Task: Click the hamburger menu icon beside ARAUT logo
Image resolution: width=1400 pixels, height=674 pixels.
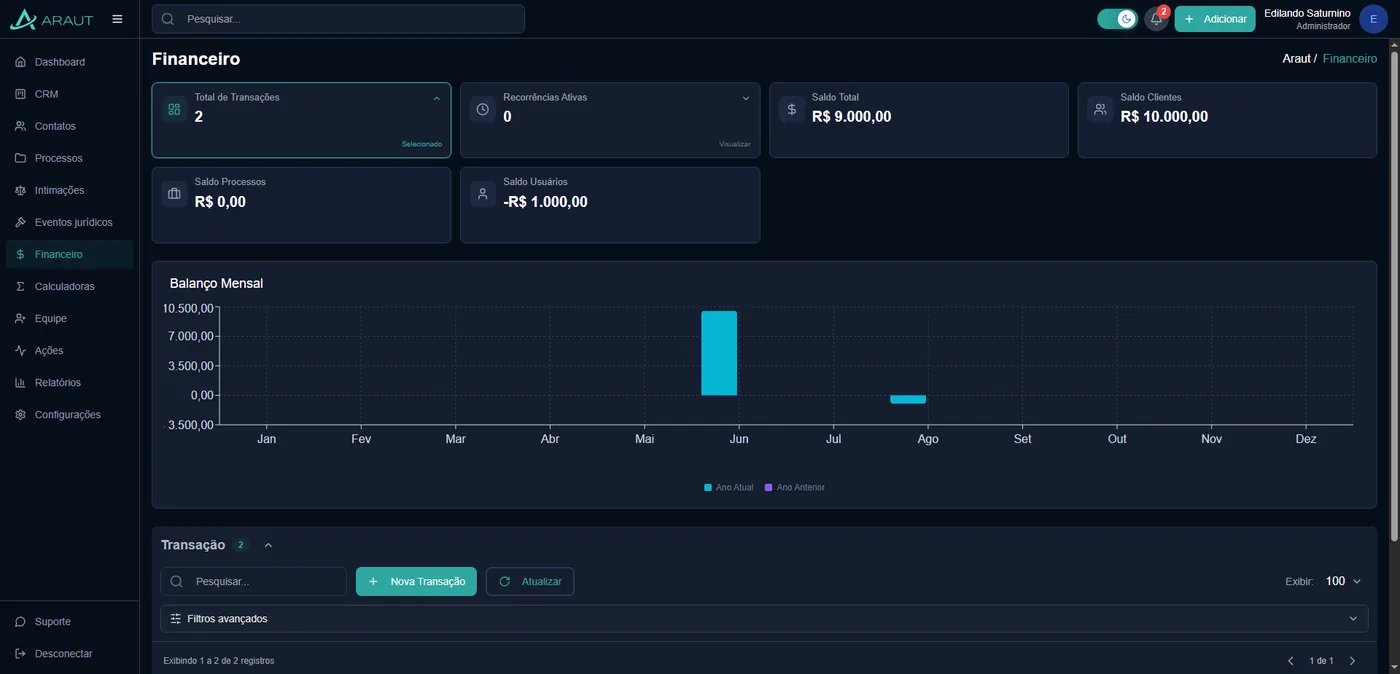Action: pyautogui.click(x=117, y=19)
